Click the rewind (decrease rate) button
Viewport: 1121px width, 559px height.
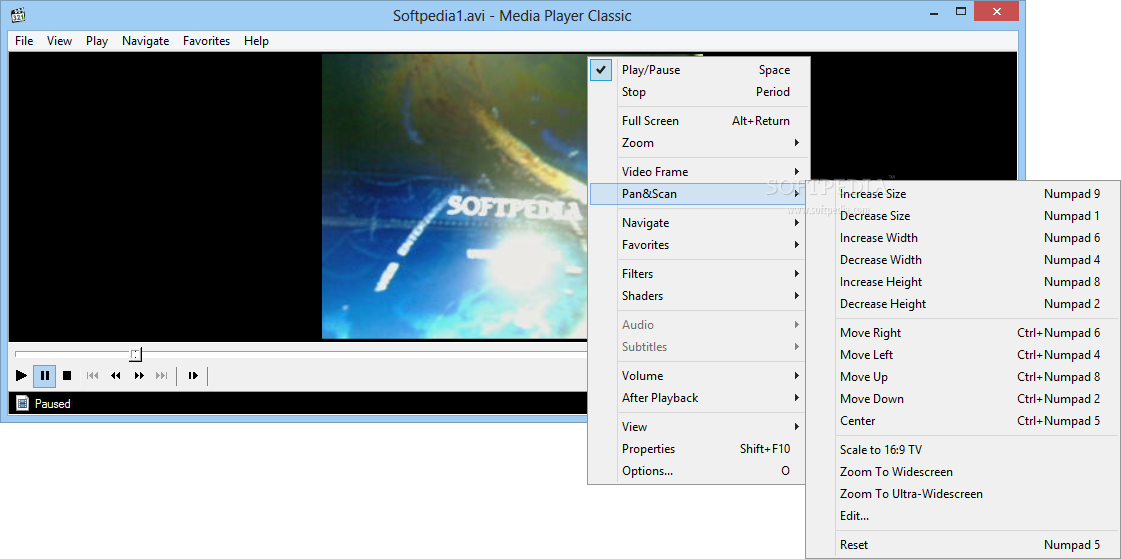115,375
